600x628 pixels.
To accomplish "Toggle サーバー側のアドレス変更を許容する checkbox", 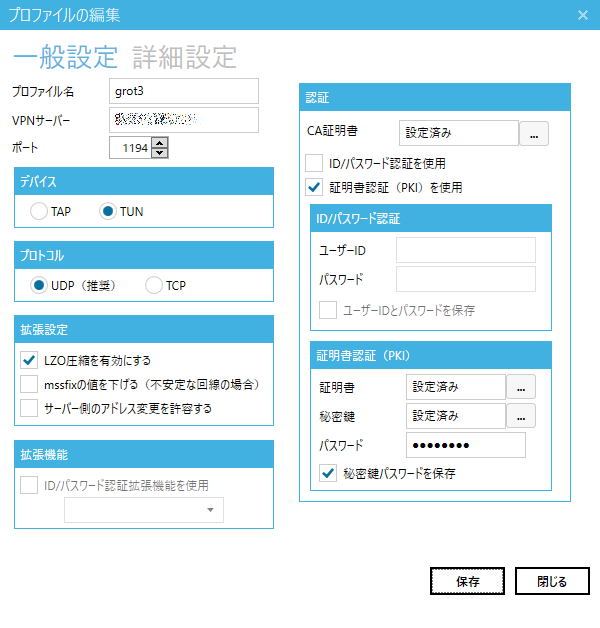I will coord(29,408).
